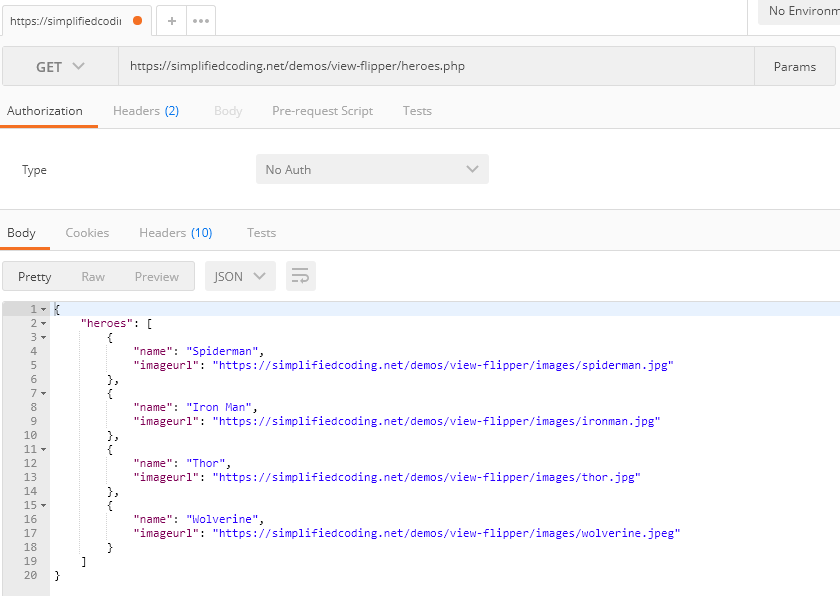Expand the No Auth type dropdown

point(372,169)
